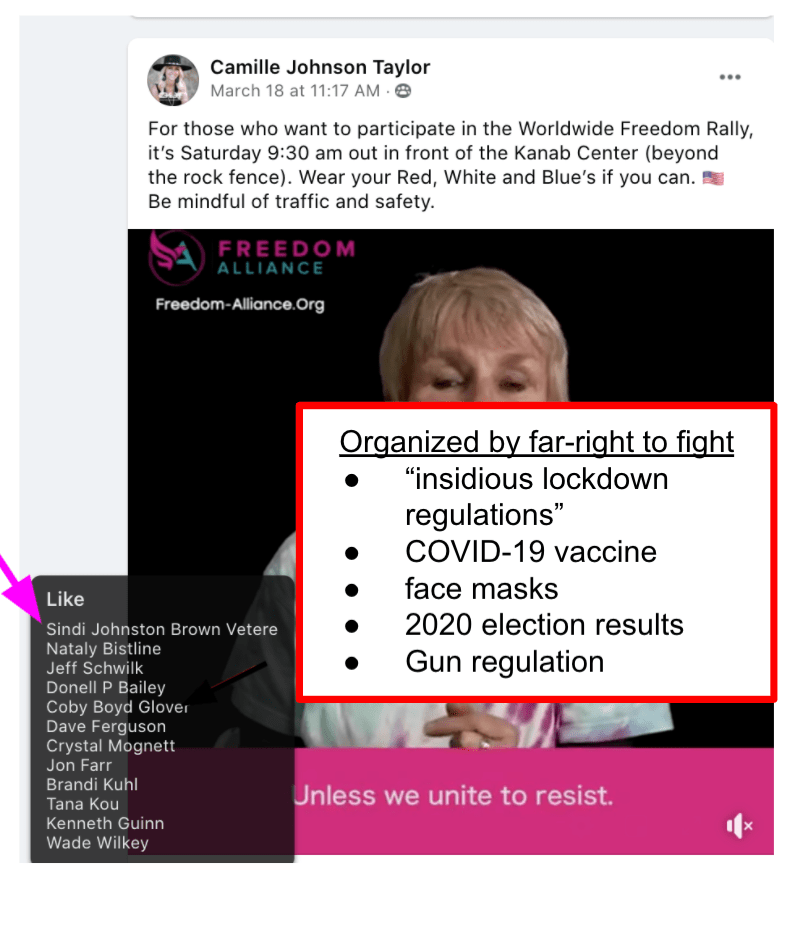Select Coby Boyd Glover in the Like list
Screen dimensions: 794x928
117,707
